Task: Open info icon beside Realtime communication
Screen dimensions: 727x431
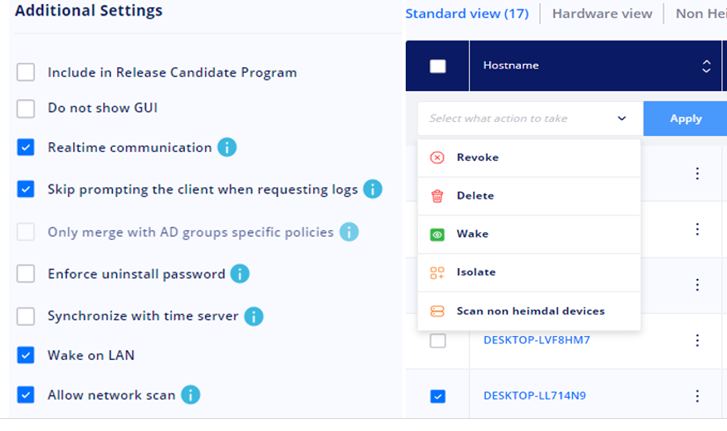Action: (x=227, y=147)
